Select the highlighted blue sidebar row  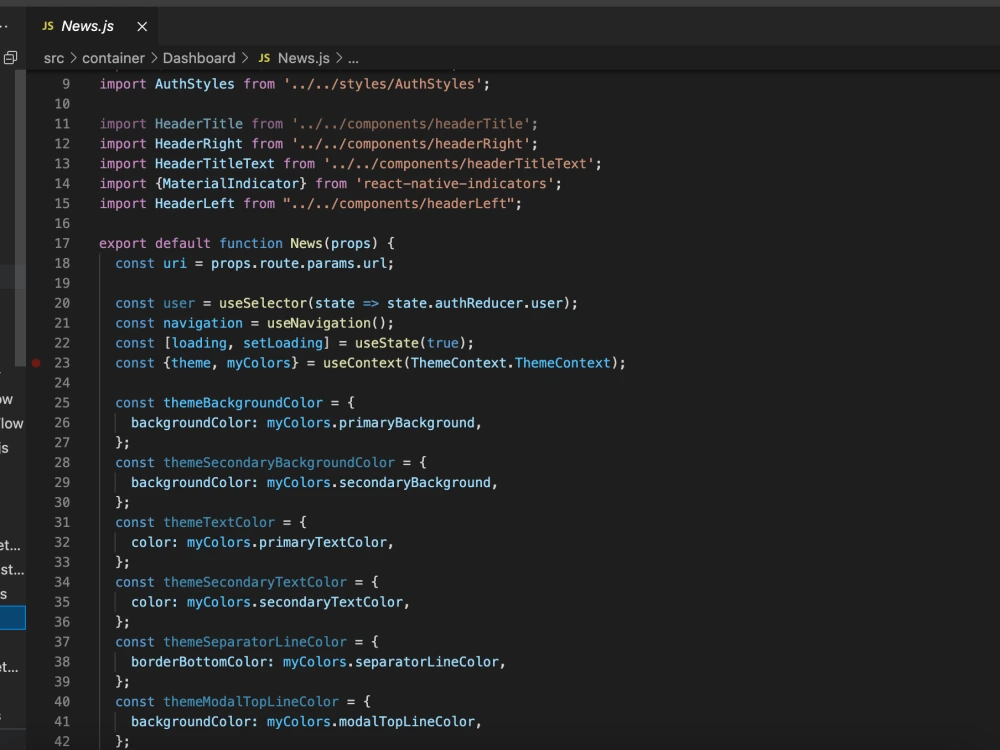tap(13, 618)
